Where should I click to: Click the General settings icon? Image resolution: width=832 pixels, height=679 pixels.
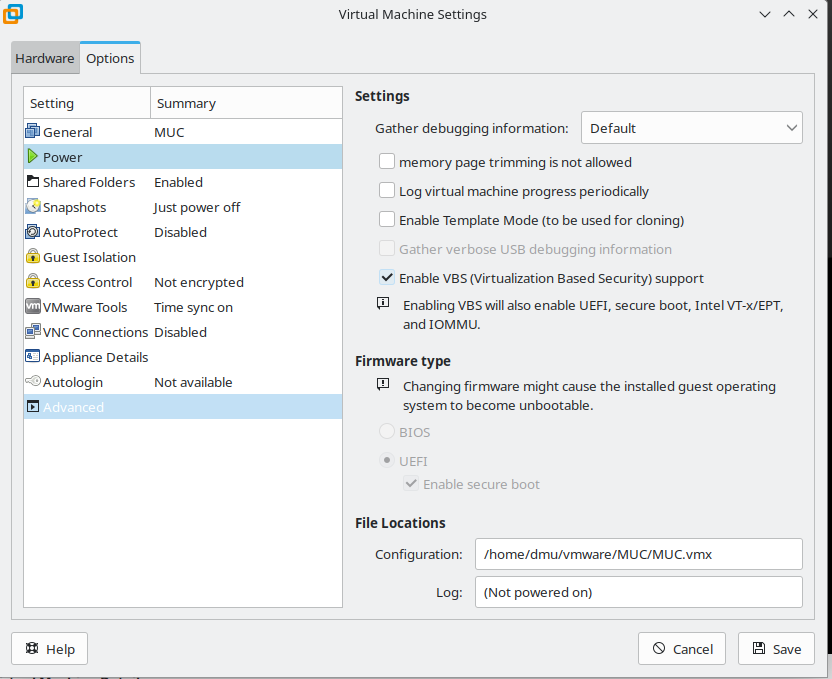point(33,132)
